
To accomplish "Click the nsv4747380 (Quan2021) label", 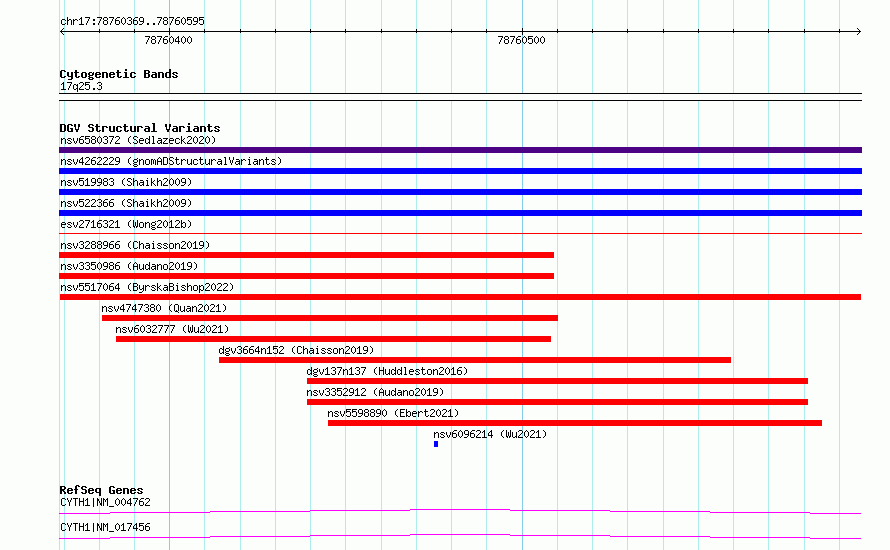I will 164,308.
